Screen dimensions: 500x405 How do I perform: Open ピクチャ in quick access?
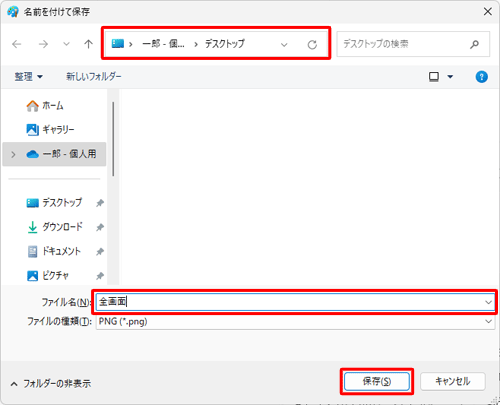coord(48,276)
